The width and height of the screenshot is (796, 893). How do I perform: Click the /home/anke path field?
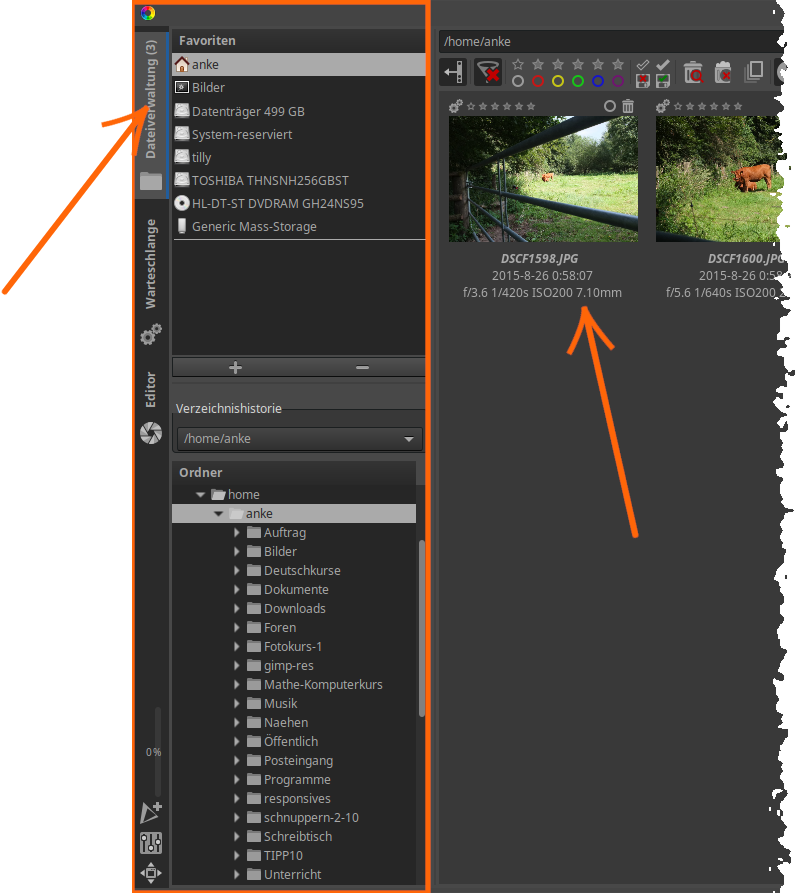[612, 42]
